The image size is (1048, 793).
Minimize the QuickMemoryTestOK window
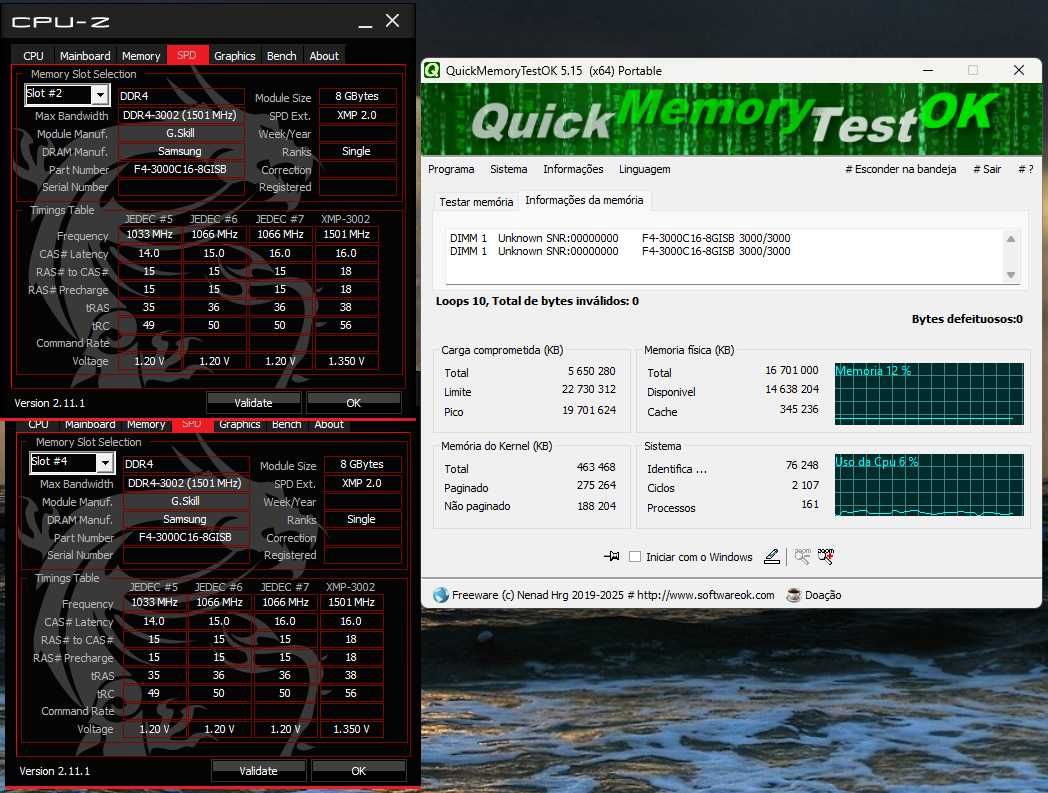click(x=928, y=70)
